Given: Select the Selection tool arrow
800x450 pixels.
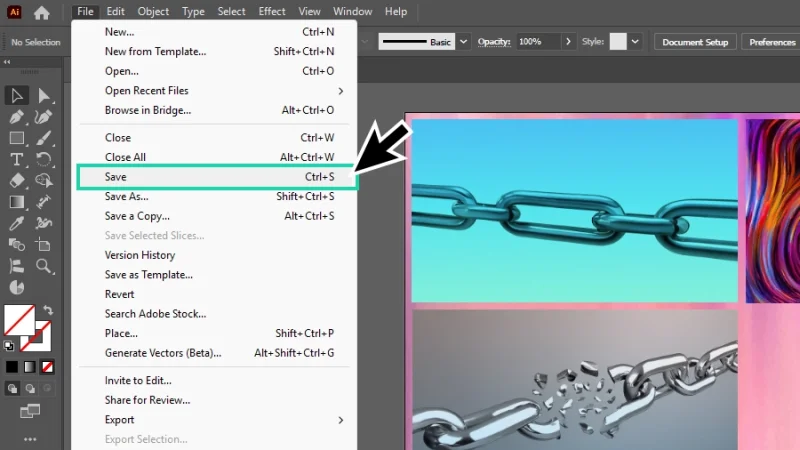Looking at the screenshot, I should pos(16,96).
